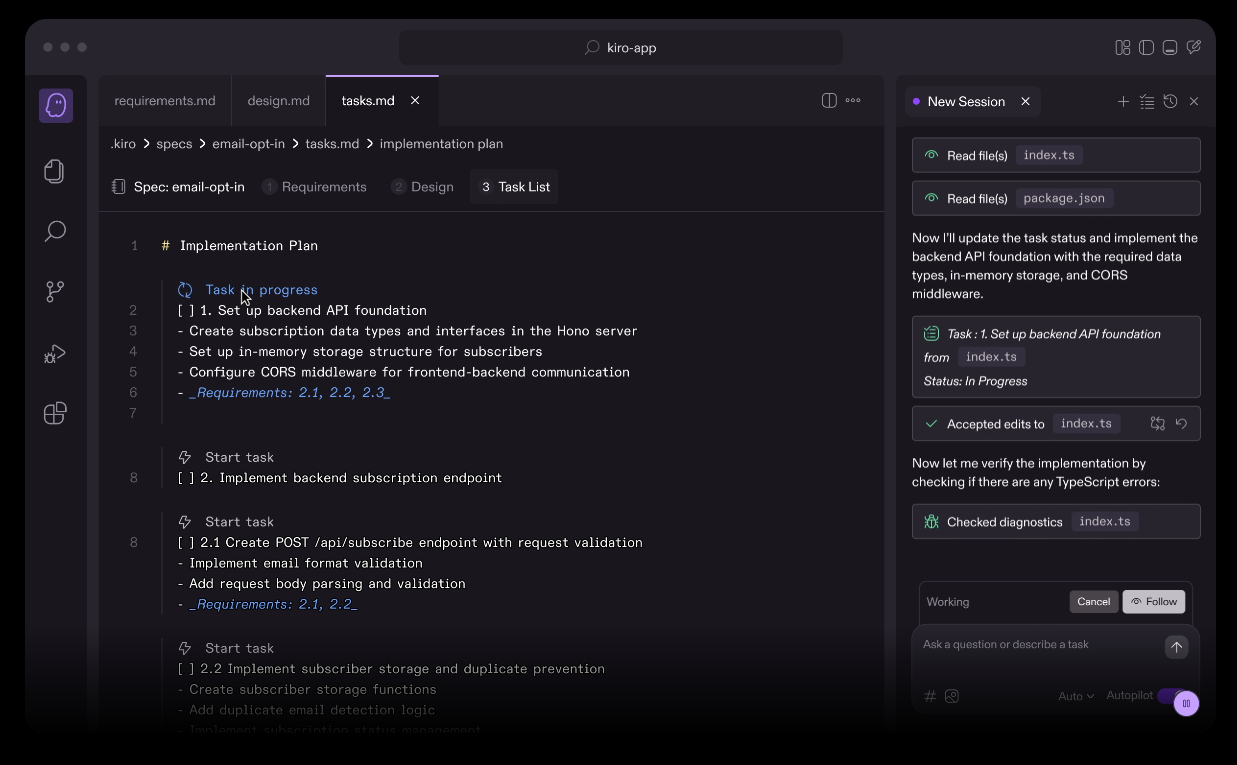
Task: Click the breadcrumb chevron after specs
Action: 202,144
